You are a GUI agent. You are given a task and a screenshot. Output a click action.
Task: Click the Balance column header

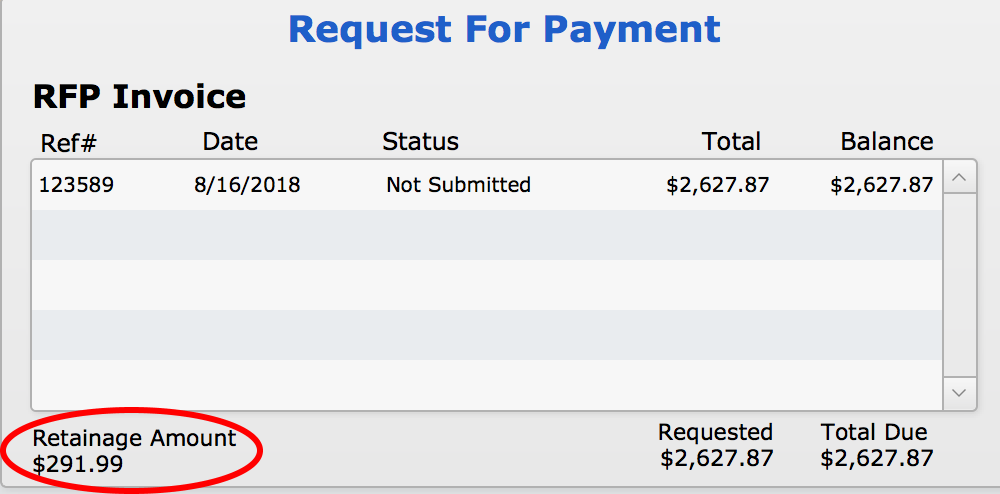[x=886, y=142]
